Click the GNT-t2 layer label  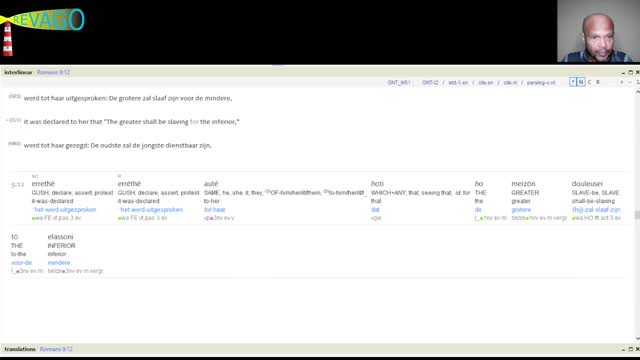point(430,82)
